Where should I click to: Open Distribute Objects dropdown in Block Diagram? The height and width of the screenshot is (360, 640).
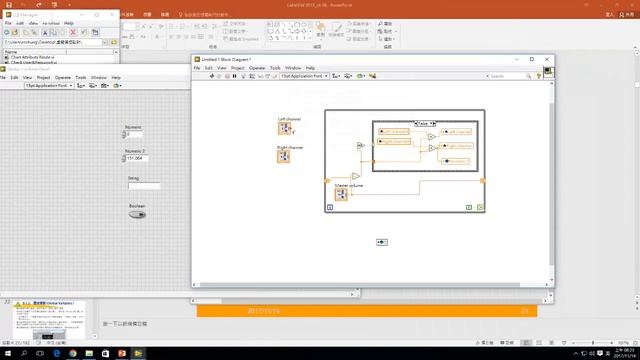pos(348,76)
